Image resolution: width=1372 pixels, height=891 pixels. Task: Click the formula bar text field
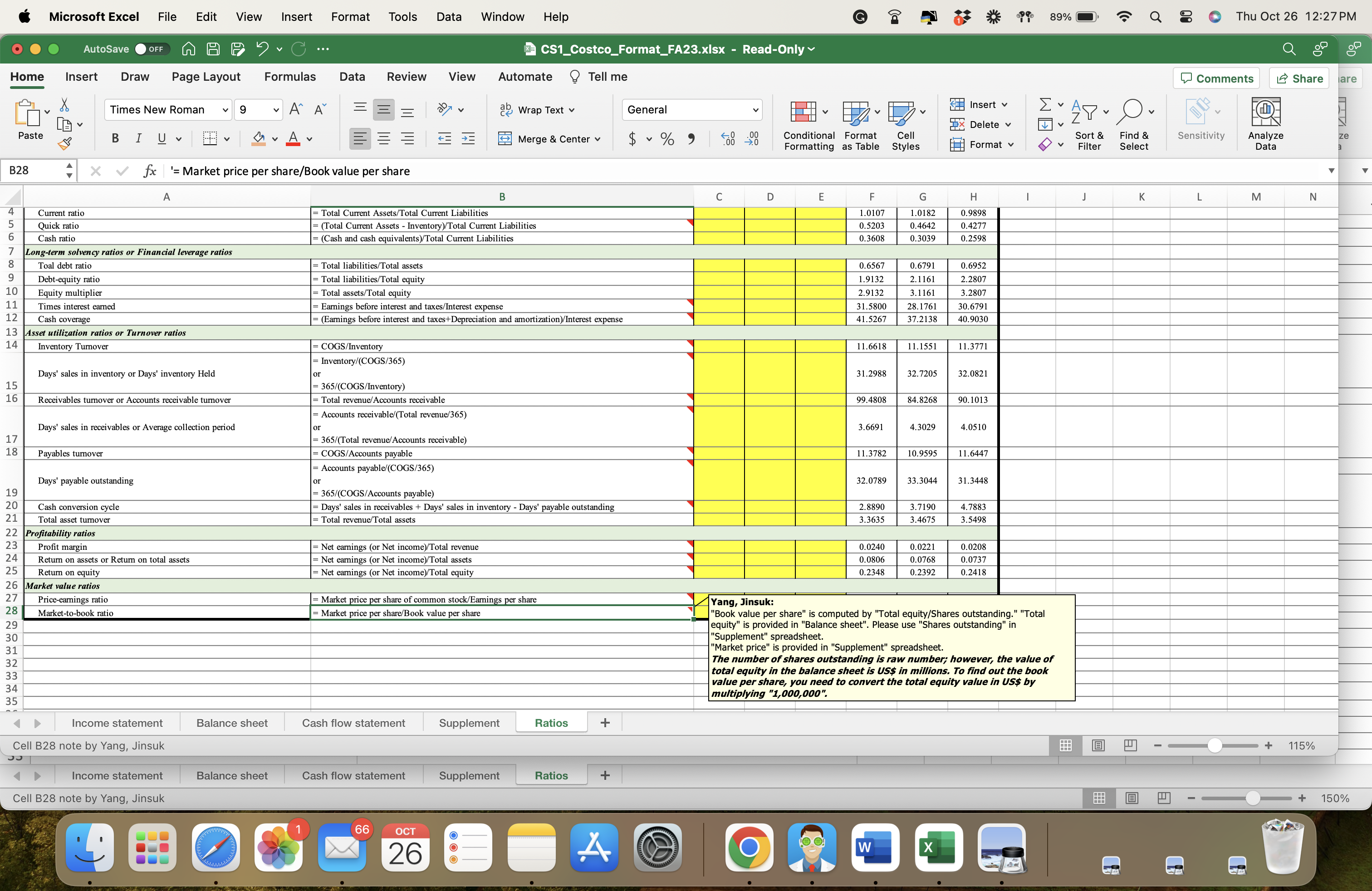coord(744,171)
